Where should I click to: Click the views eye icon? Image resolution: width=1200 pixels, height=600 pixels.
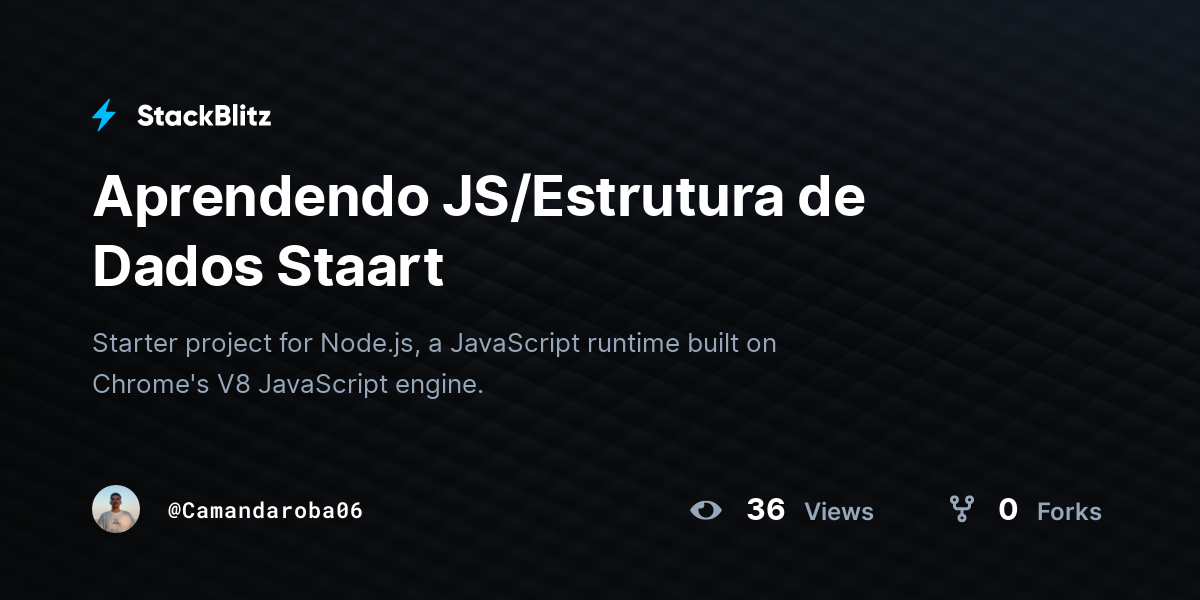coord(705,510)
